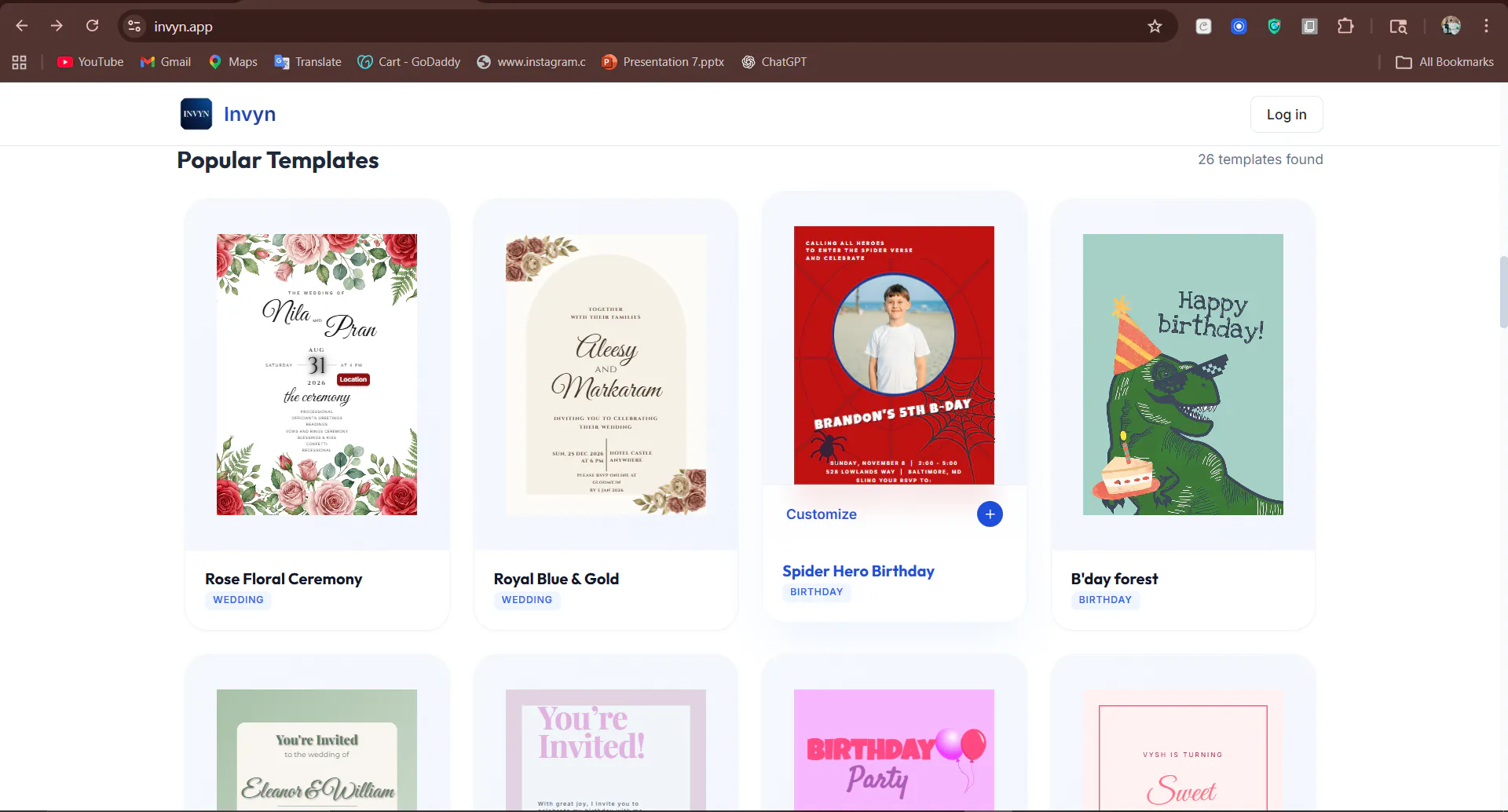Click the BIRTHDAY tag under Spider Hero Birthday
Viewport: 1508px width, 812px height.
[817, 592]
